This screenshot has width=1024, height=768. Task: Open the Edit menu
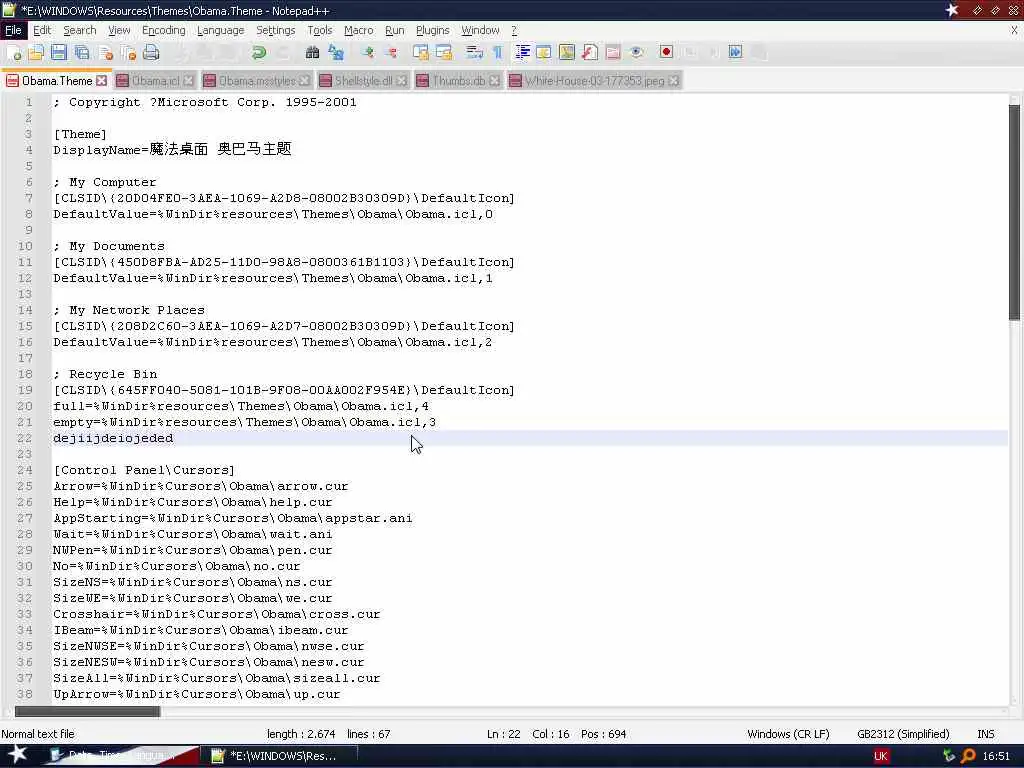pos(42,31)
